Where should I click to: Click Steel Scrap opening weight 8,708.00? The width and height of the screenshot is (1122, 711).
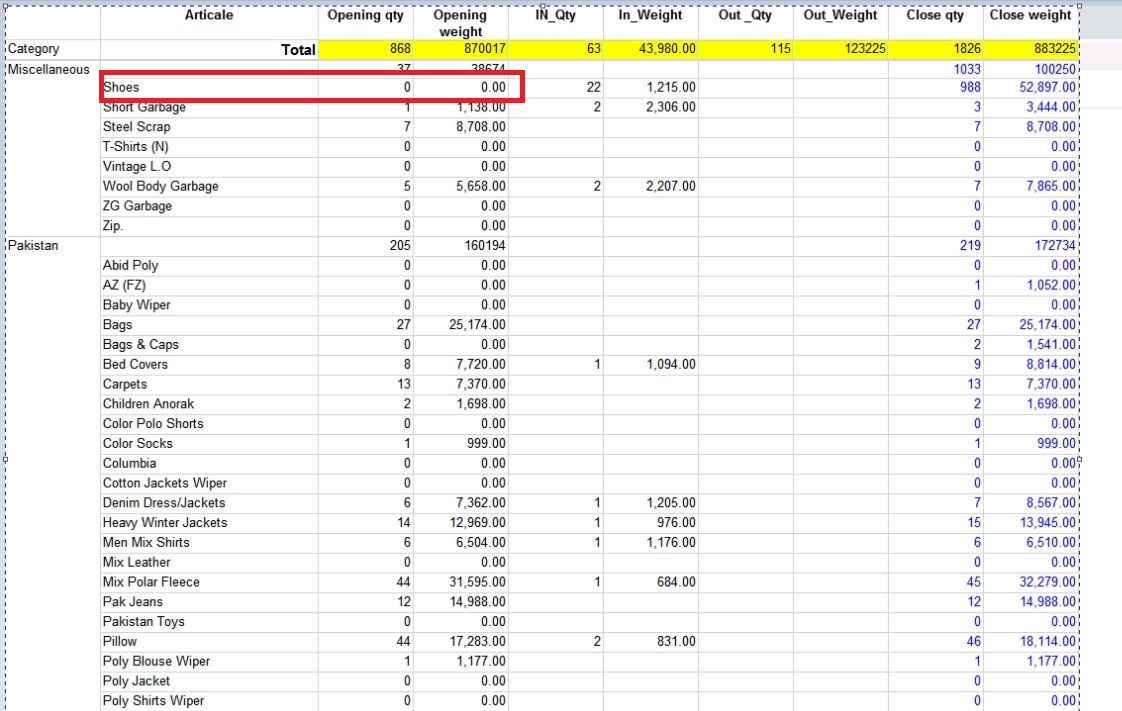[481, 127]
